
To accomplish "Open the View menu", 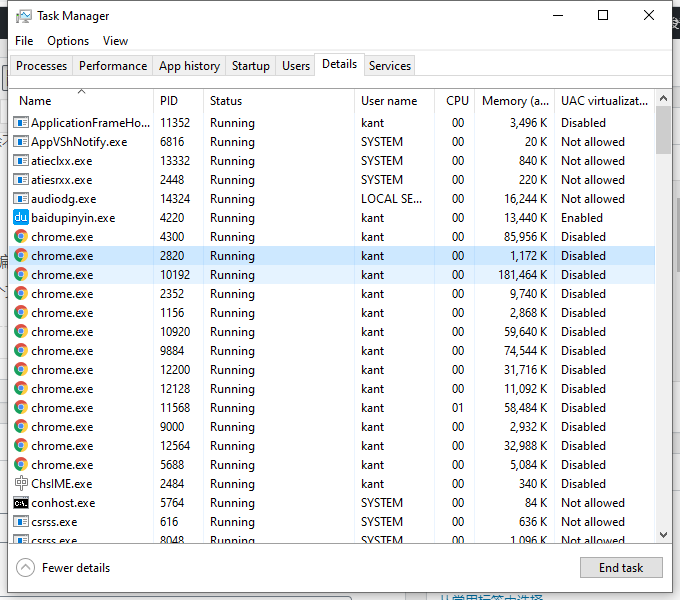I will point(115,41).
